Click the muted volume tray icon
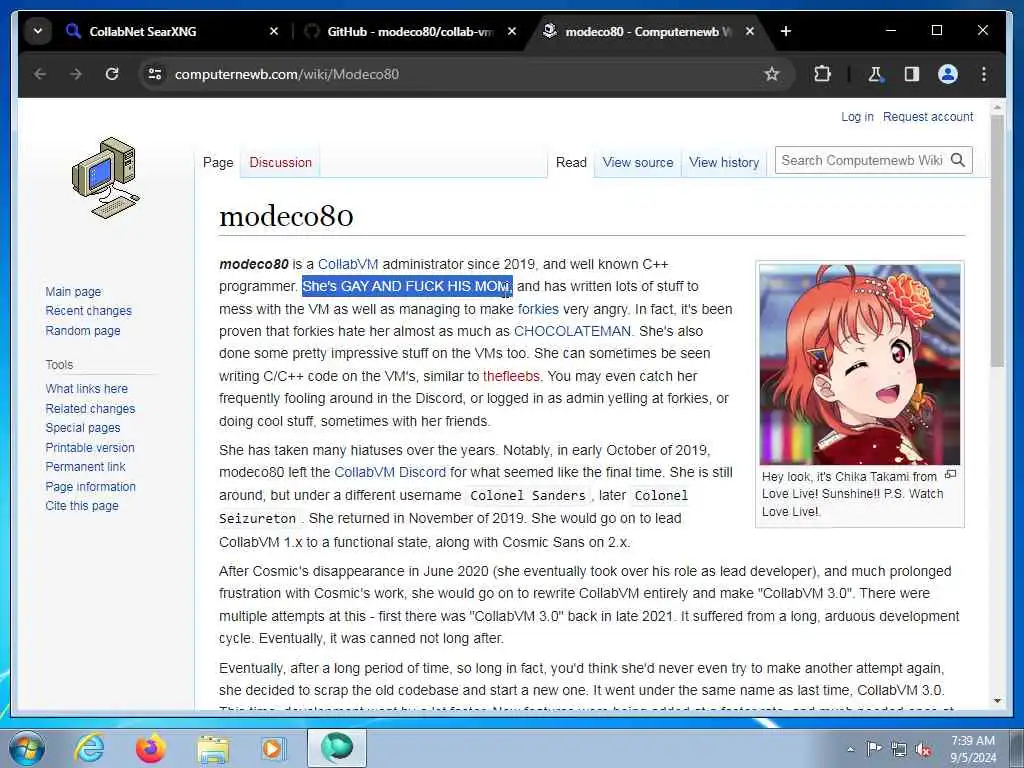The width and height of the screenshot is (1024, 768). (923, 750)
